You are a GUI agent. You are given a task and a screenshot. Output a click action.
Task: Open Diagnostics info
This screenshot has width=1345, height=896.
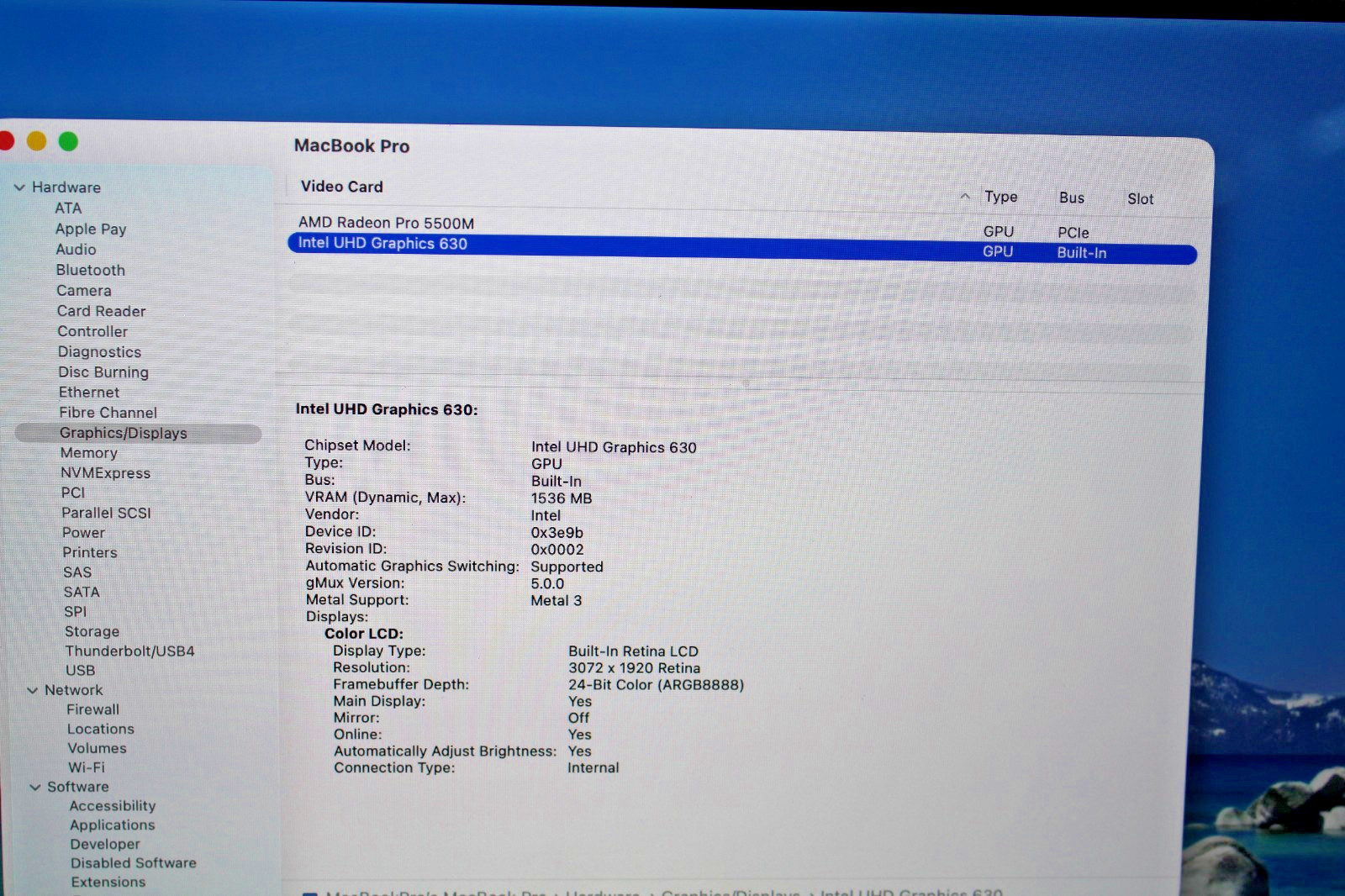pos(99,352)
